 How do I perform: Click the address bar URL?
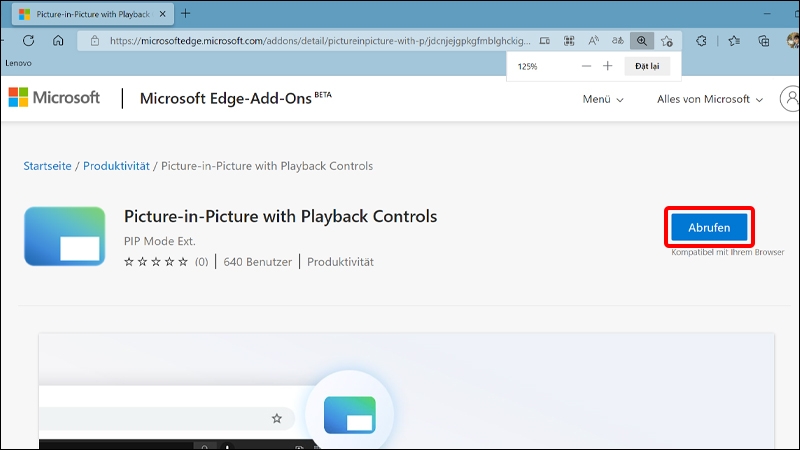(x=320, y=41)
